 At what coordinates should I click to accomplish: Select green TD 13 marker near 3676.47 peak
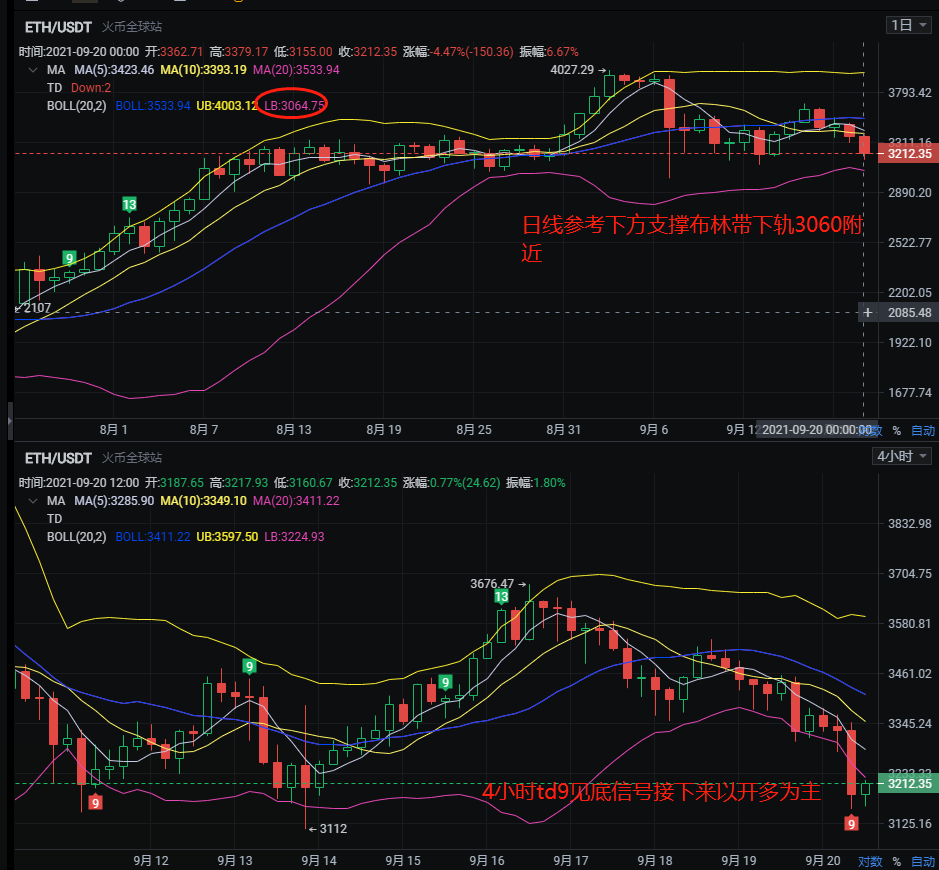501,596
